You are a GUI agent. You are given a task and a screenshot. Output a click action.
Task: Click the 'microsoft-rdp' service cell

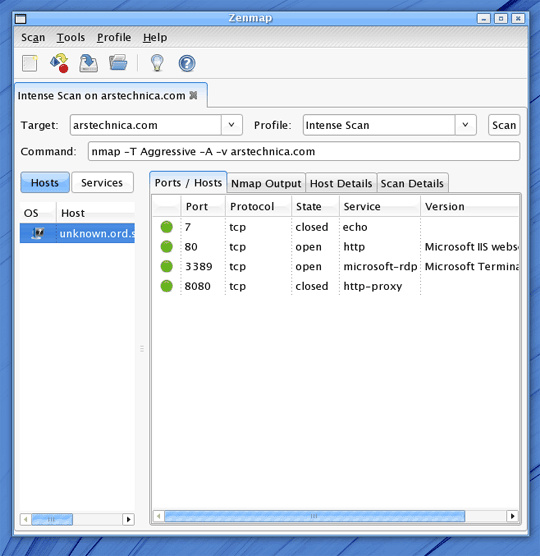click(380, 266)
